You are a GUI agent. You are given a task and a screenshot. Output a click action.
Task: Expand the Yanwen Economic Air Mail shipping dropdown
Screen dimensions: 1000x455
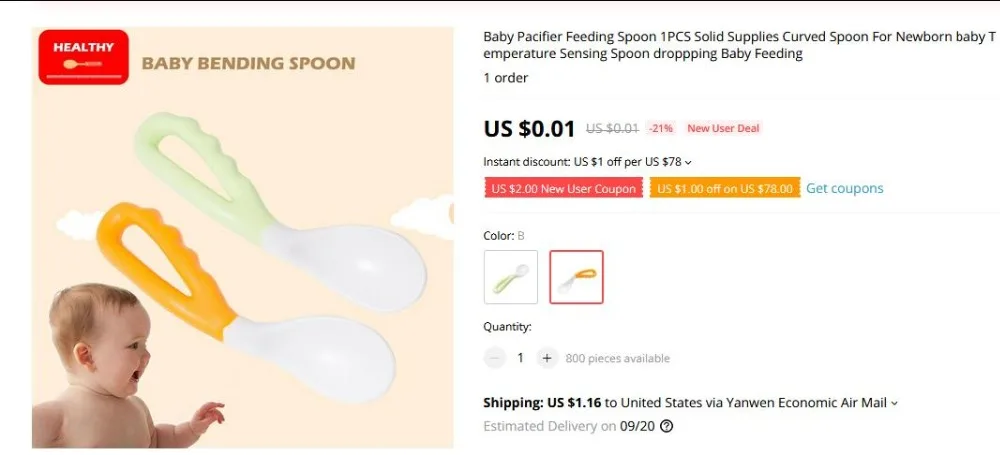click(x=894, y=403)
